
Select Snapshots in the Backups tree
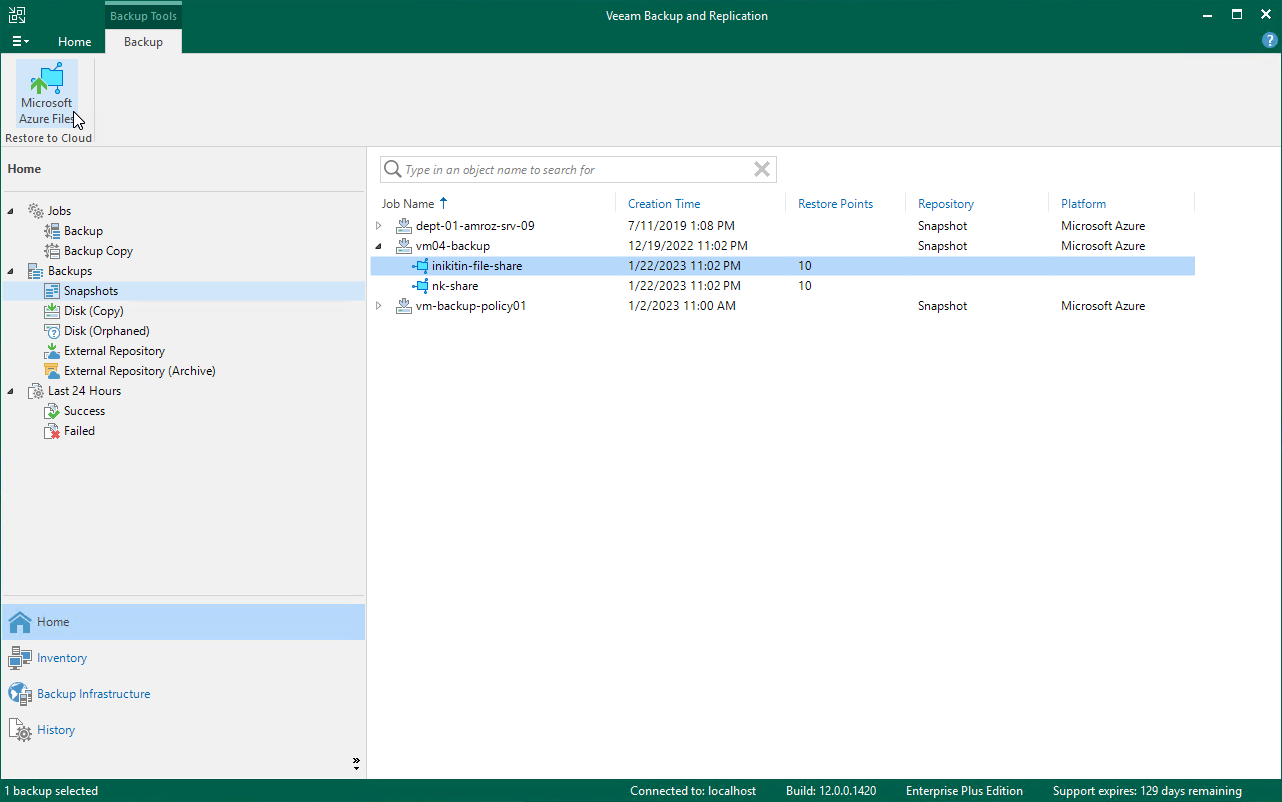click(90, 291)
